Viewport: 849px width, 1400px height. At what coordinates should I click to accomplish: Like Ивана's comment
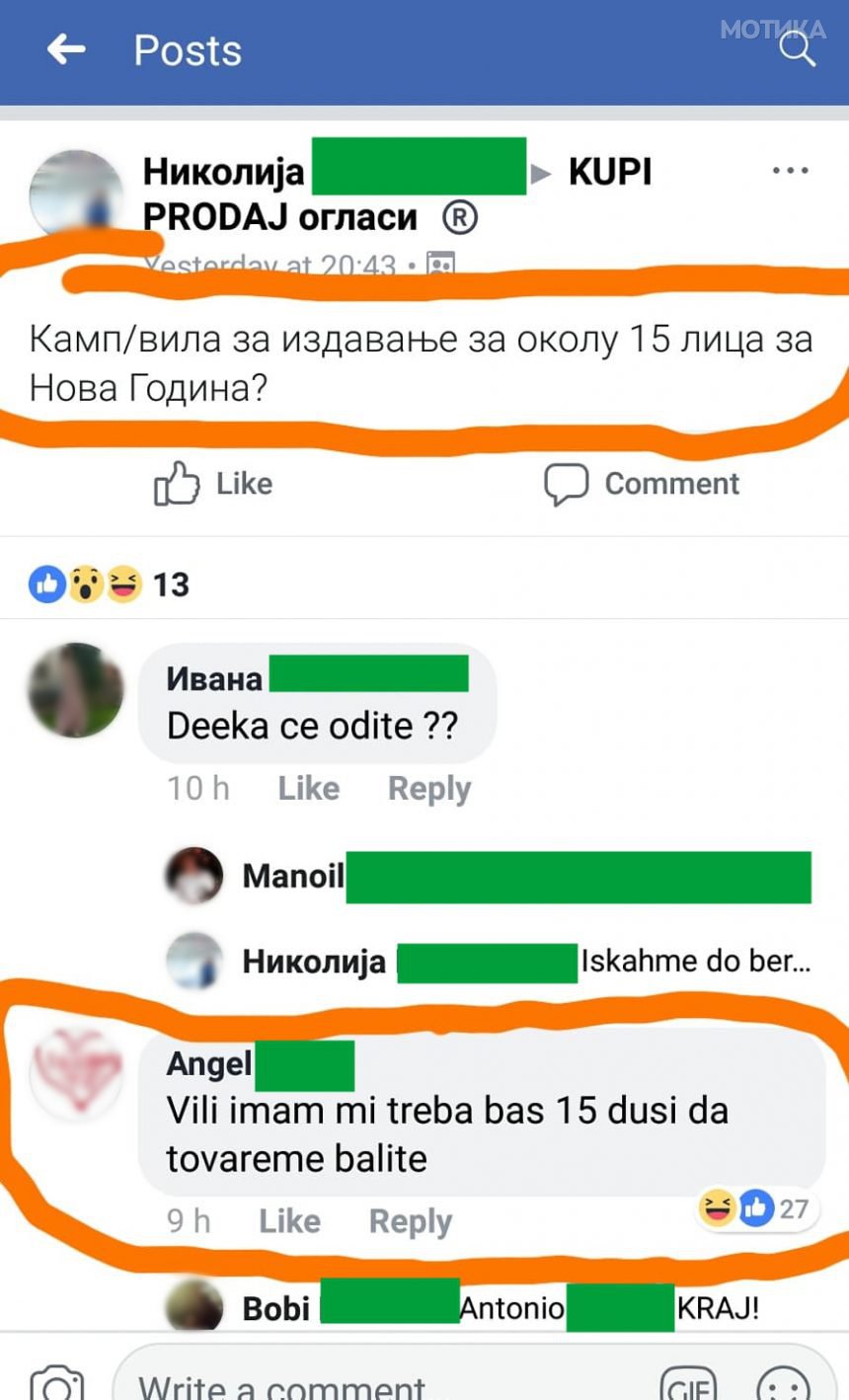click(x=308, y=789)
